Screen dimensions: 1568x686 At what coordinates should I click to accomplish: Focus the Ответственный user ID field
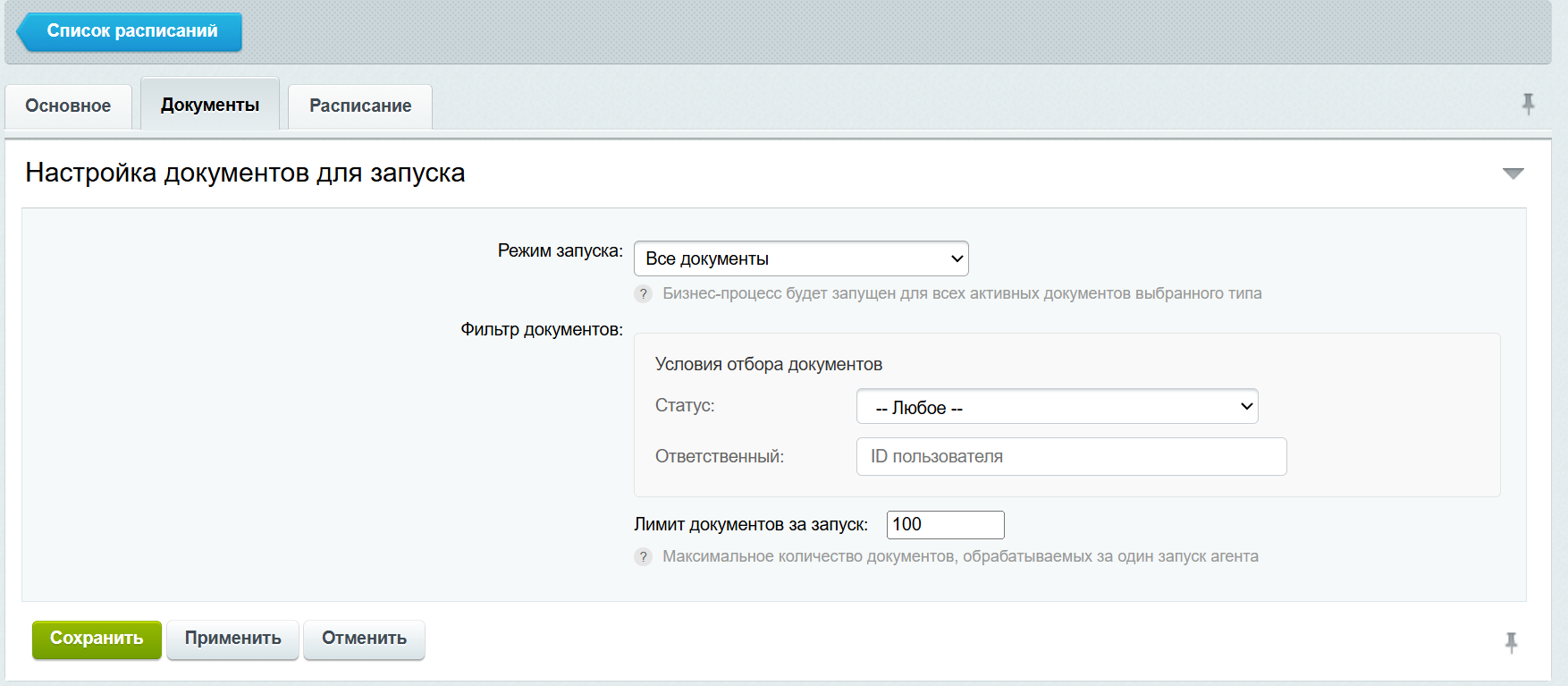(1071, 456)
